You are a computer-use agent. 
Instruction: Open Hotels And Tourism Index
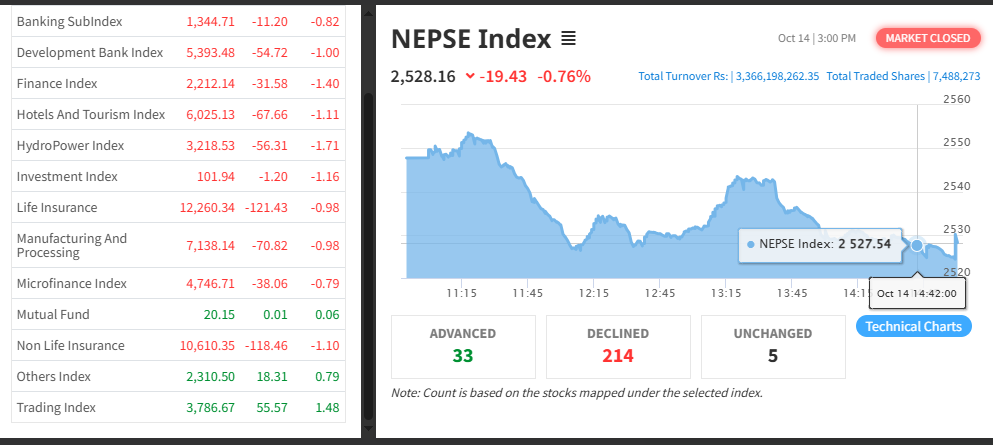tap(90, 114)
